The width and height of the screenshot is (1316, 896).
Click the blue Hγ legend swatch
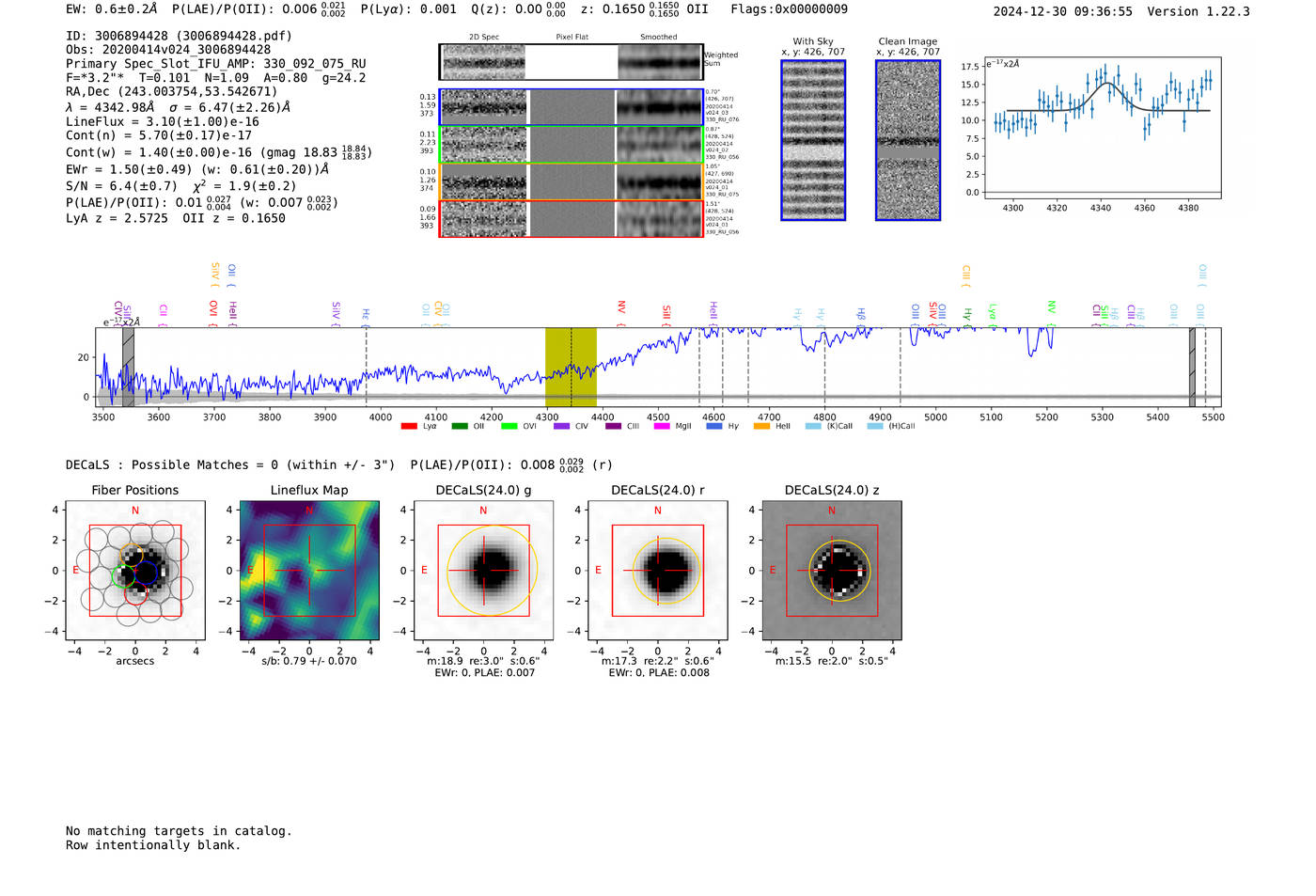714,426
